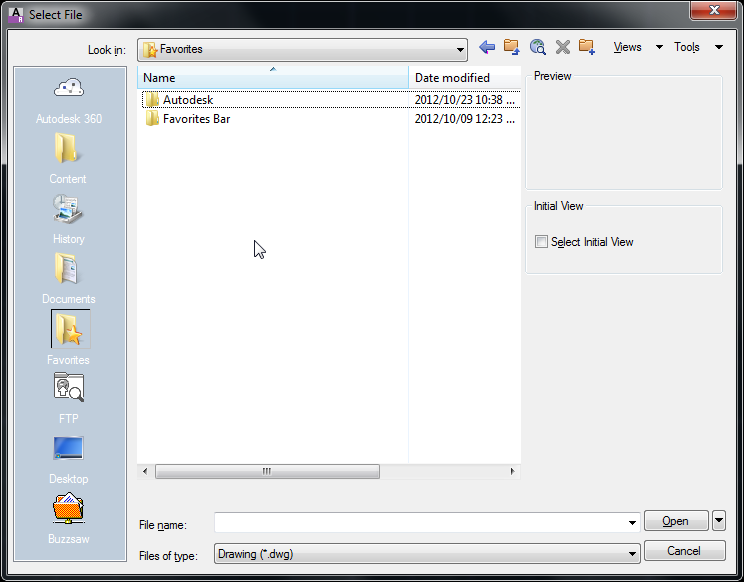Image resolution: width=744 pixels, height=582 pixels.
Task: Sort by the Name column header
Action: point(273,77)
